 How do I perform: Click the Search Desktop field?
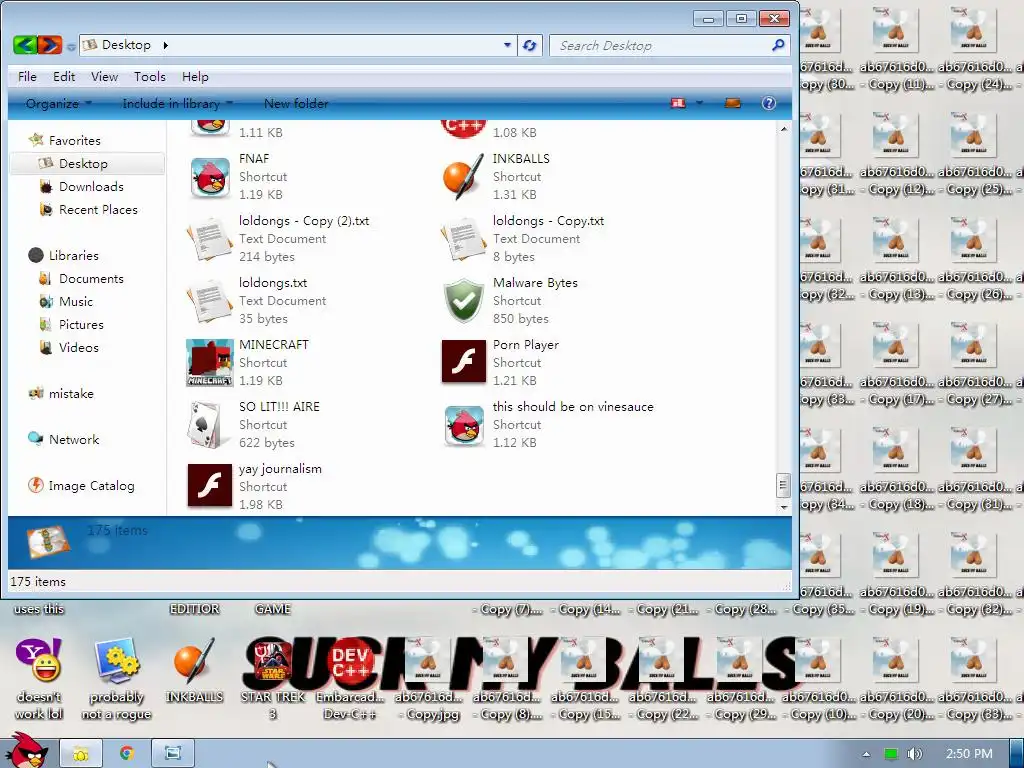tap(660, 45)
